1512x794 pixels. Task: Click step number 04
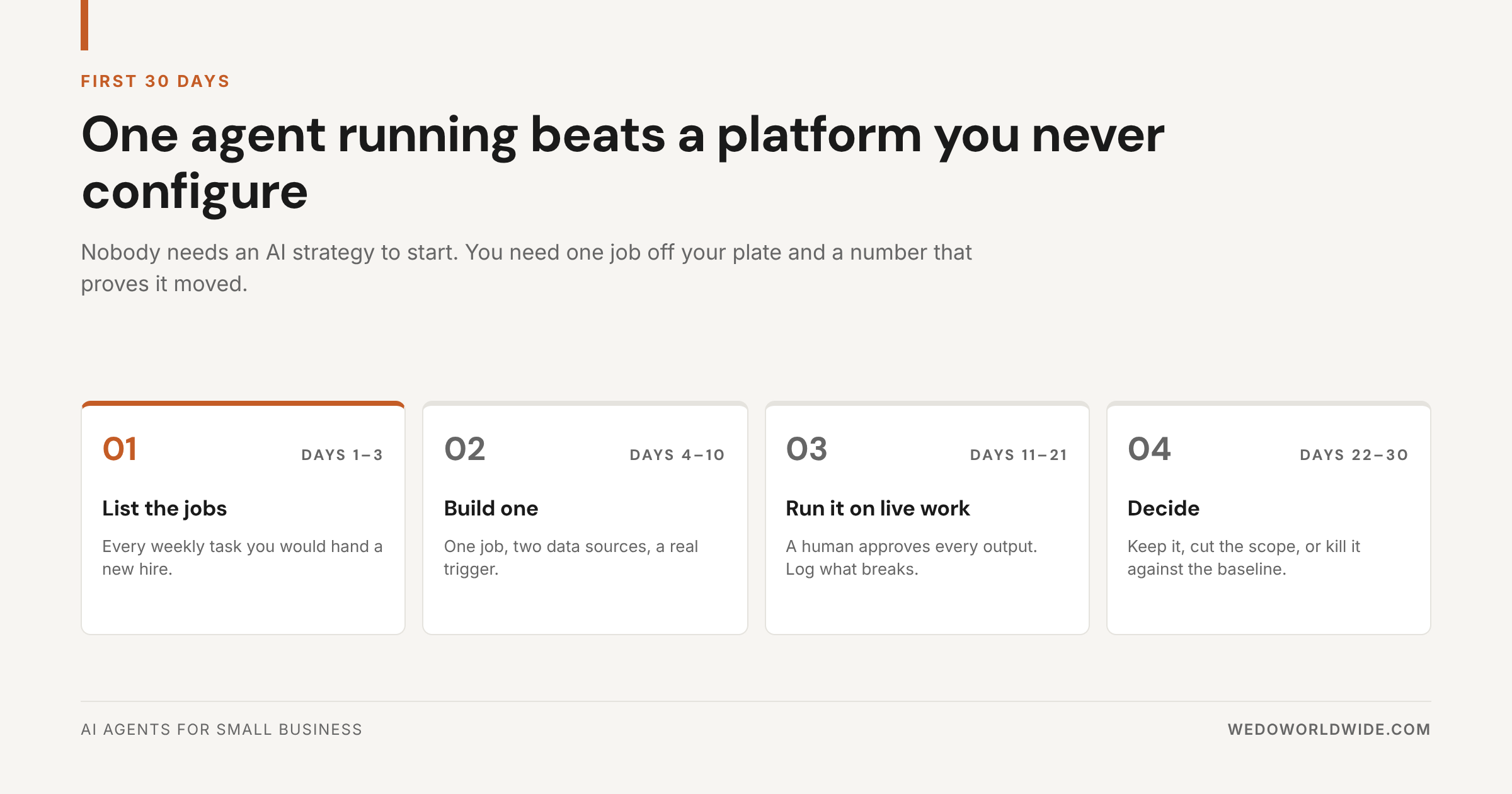pyautogui.click(x=1149, y=449)
